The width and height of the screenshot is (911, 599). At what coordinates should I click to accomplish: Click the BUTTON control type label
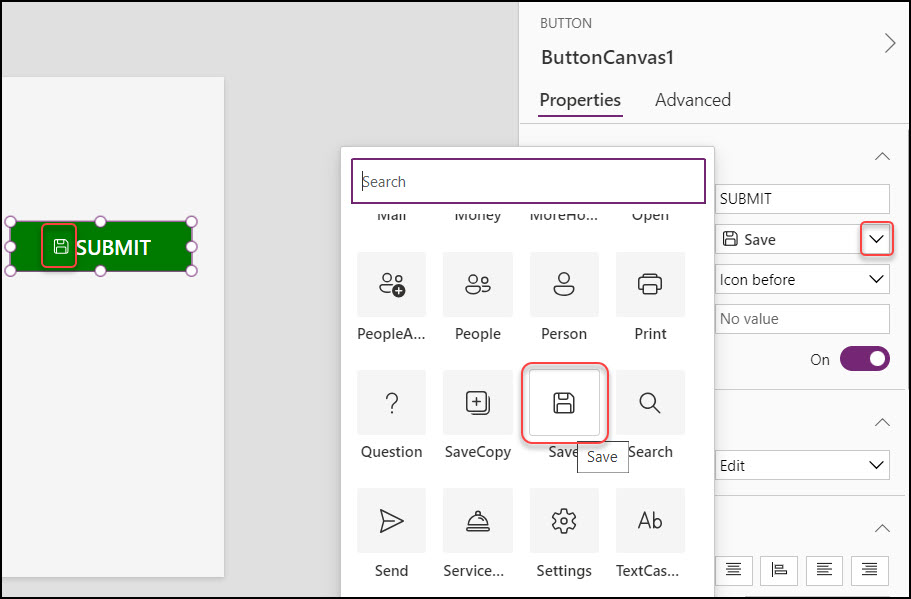pos(566,23)
